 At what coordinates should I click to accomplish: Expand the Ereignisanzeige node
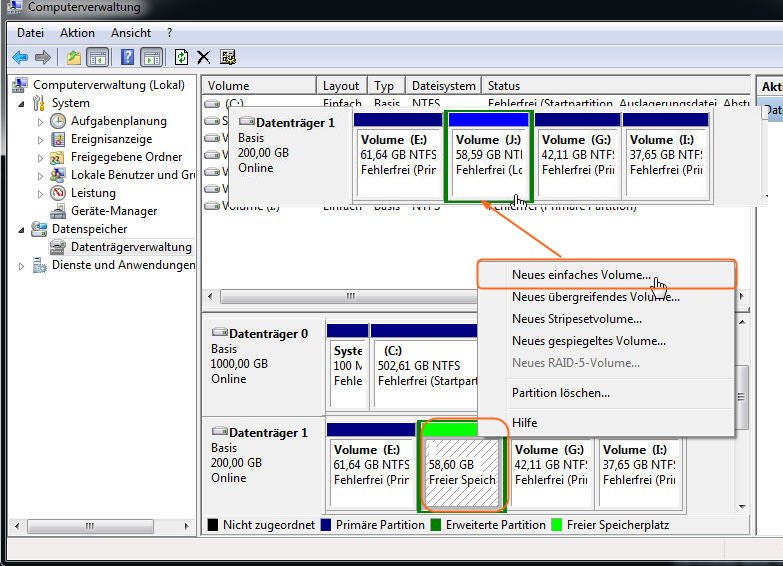coord(40,139)
